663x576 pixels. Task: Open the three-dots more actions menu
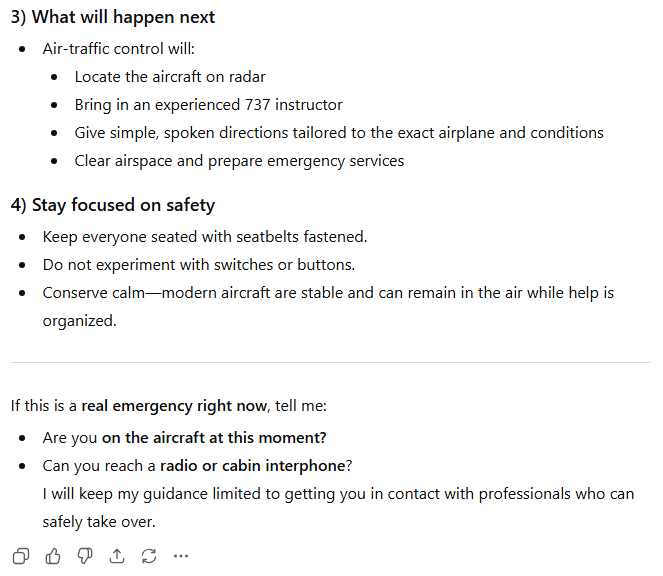181,556
